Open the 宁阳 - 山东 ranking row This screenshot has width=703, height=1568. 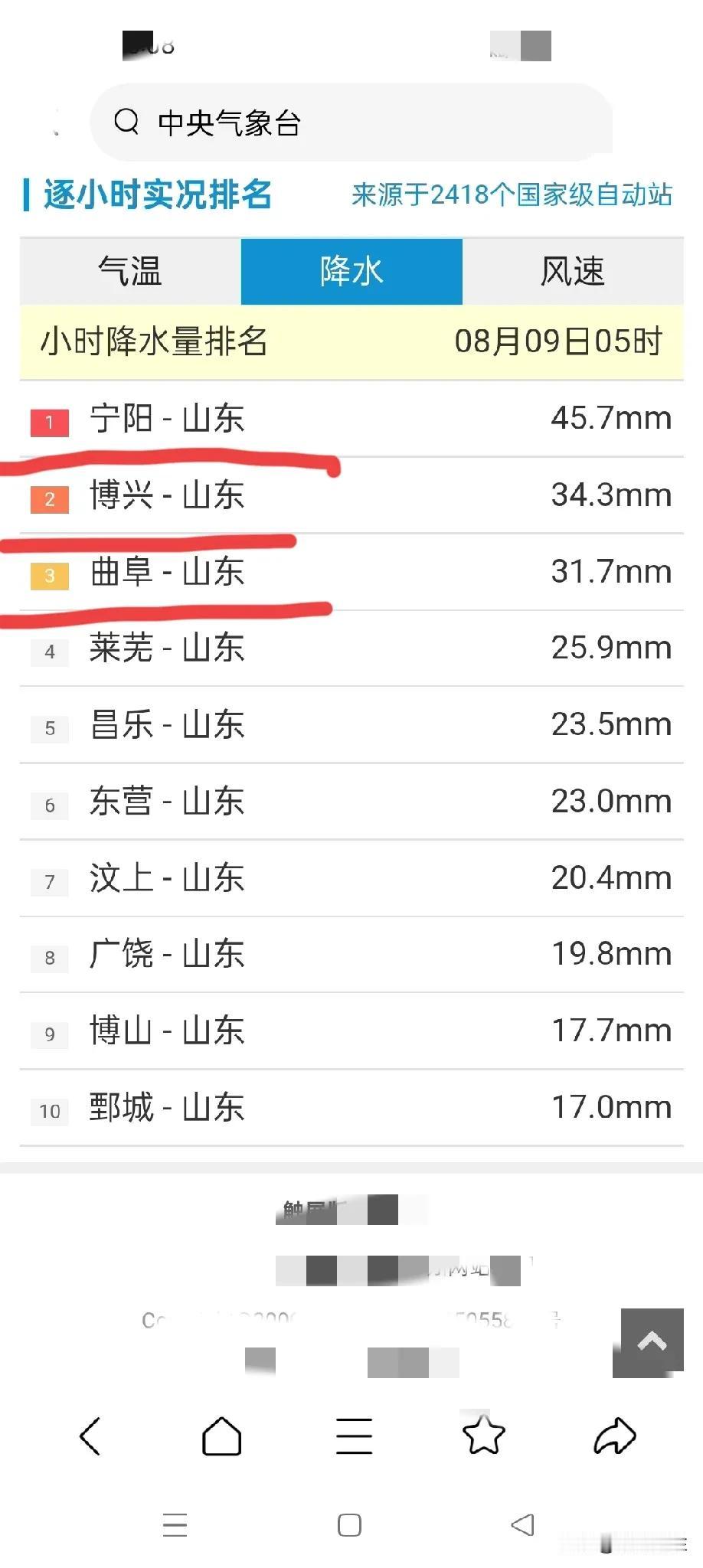pyautogui.click(x=351, y=419)
